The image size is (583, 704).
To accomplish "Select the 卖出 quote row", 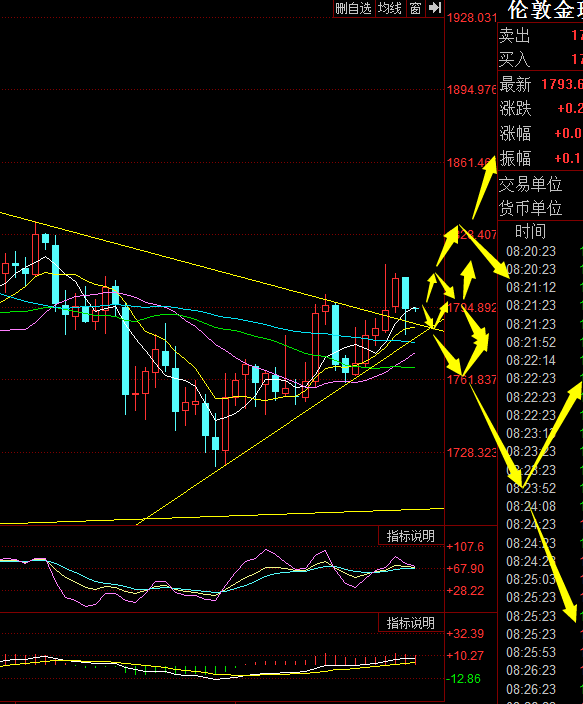I will [540, 35].
